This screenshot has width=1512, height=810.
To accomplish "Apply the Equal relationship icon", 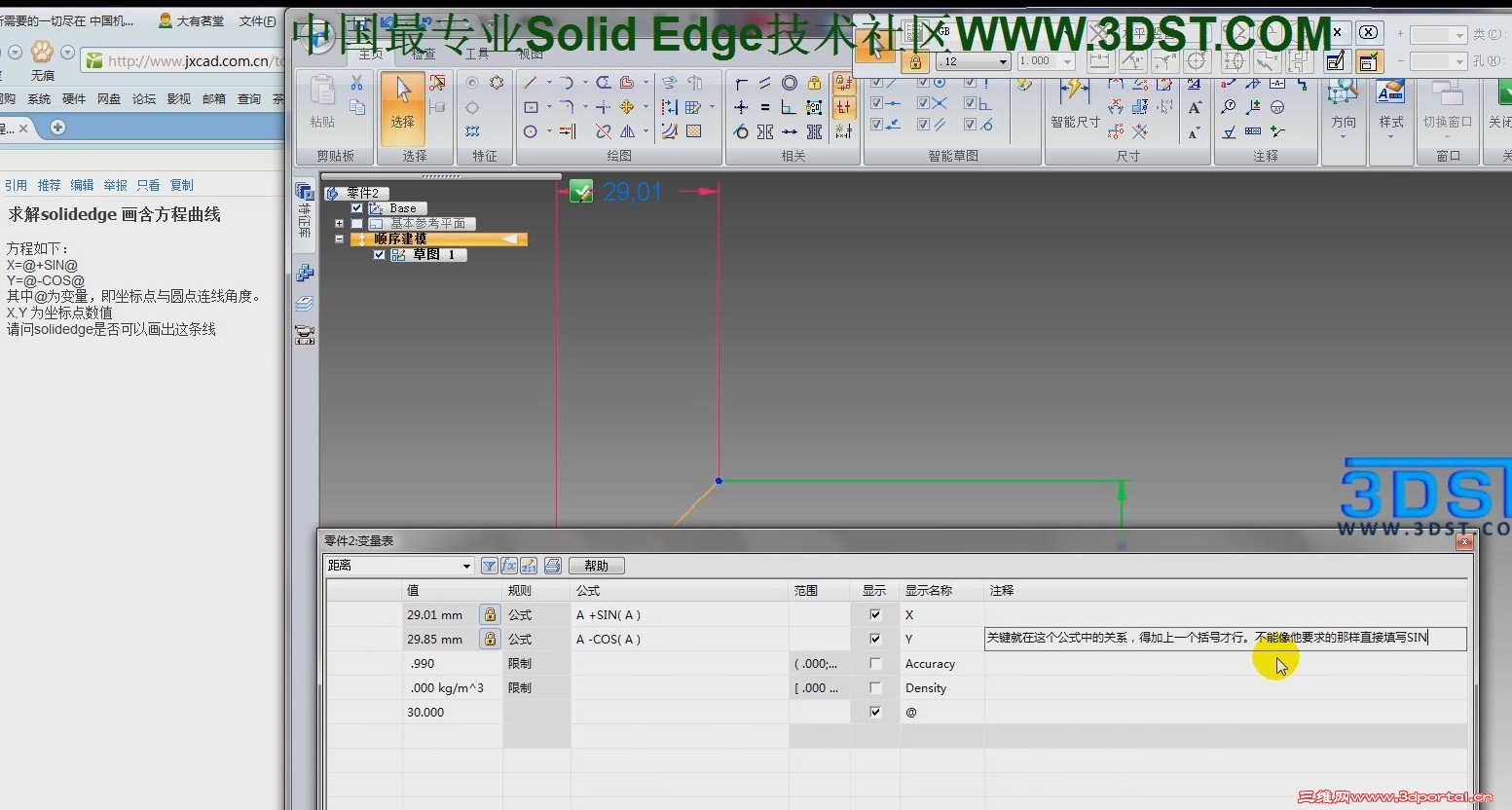I will point(765,107).
